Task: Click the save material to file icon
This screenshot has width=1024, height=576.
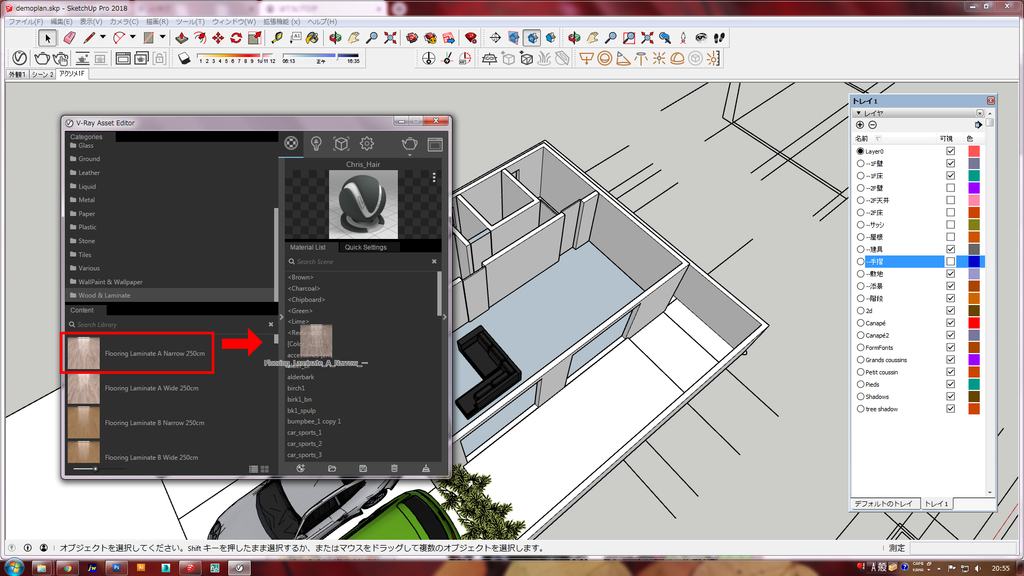Action: (x=363, y=468)
